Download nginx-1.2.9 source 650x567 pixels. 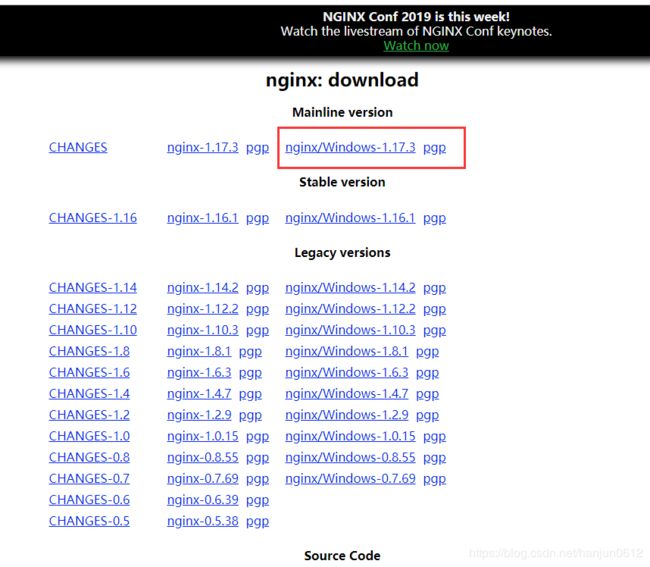[x=199, y=414]
